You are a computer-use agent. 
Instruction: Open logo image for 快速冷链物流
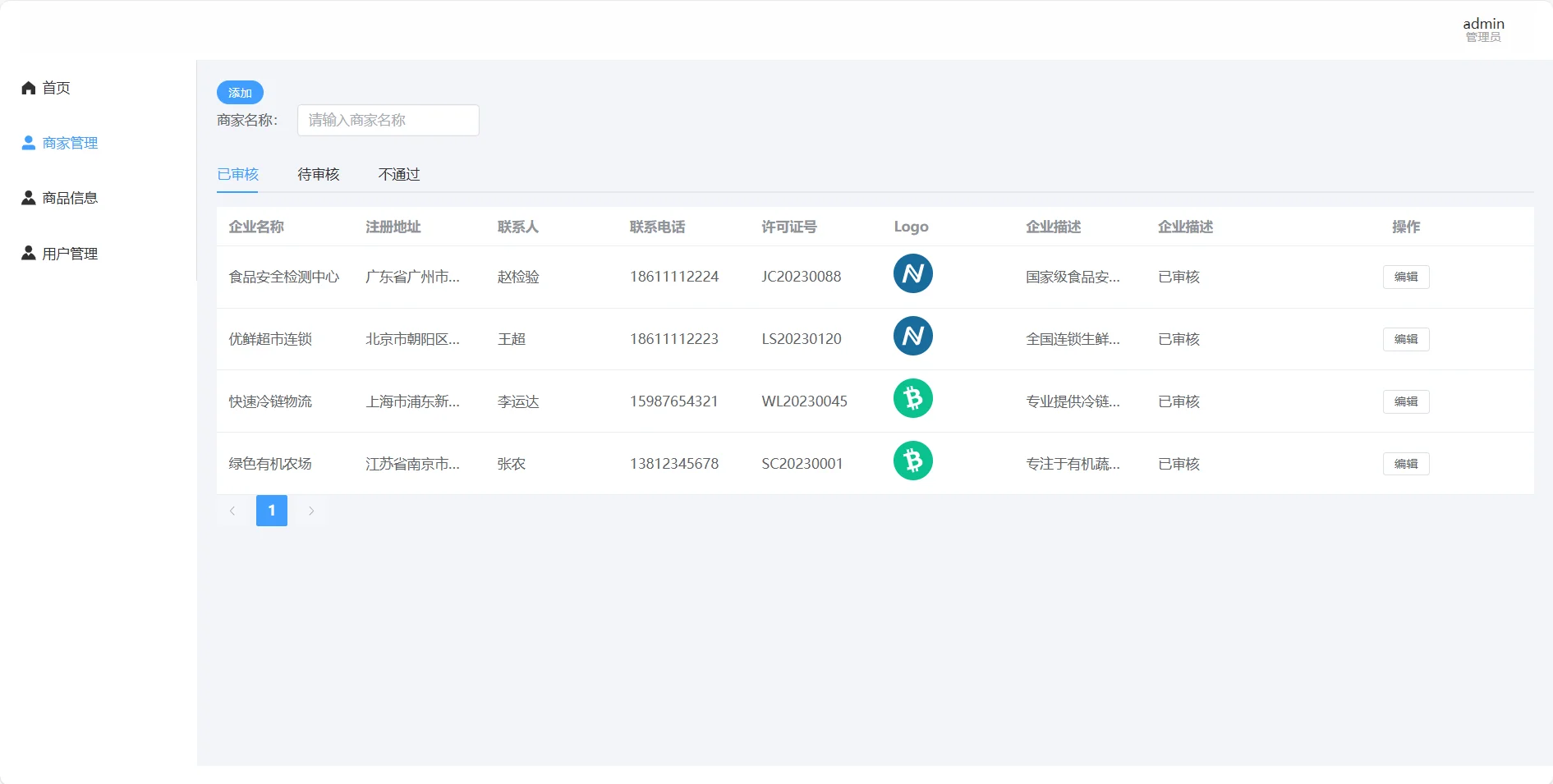coord(913,398)
